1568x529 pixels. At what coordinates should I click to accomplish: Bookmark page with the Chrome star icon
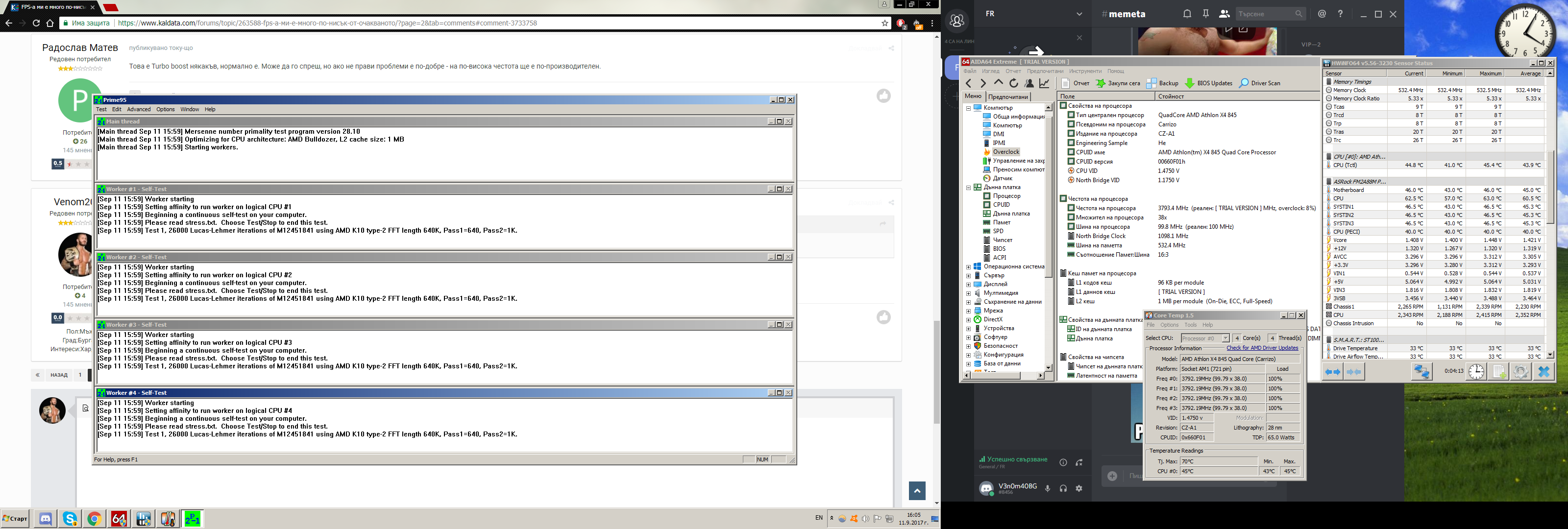885,23
